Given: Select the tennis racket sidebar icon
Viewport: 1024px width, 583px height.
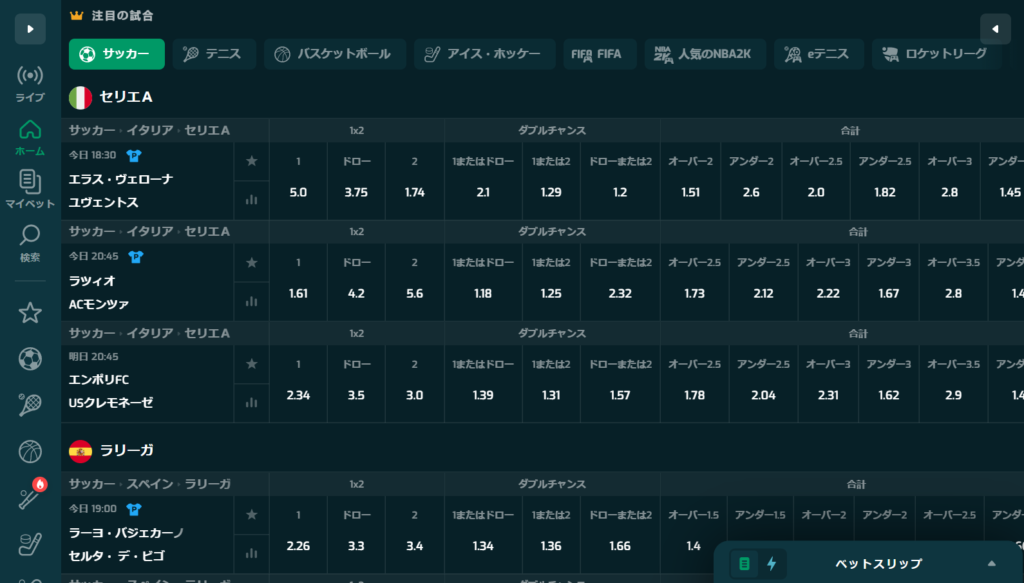Looking at the screenshot, I should point(30,405).
